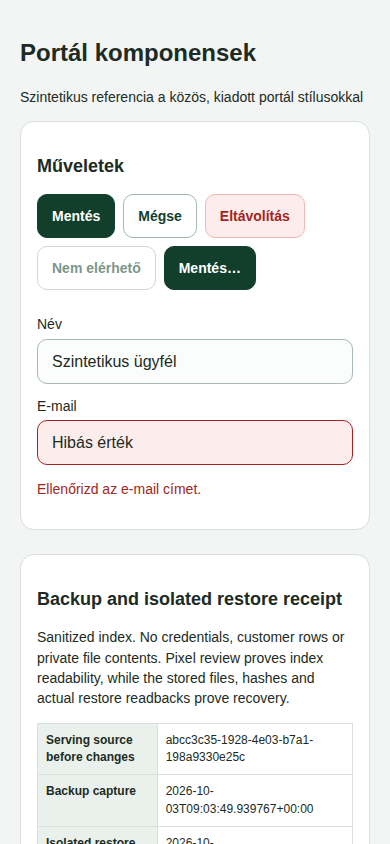Click the Ellenőrizd az e-mail címet error message
Image resolution: width=390 pixels, height=844 pixels.
[119, 489]
